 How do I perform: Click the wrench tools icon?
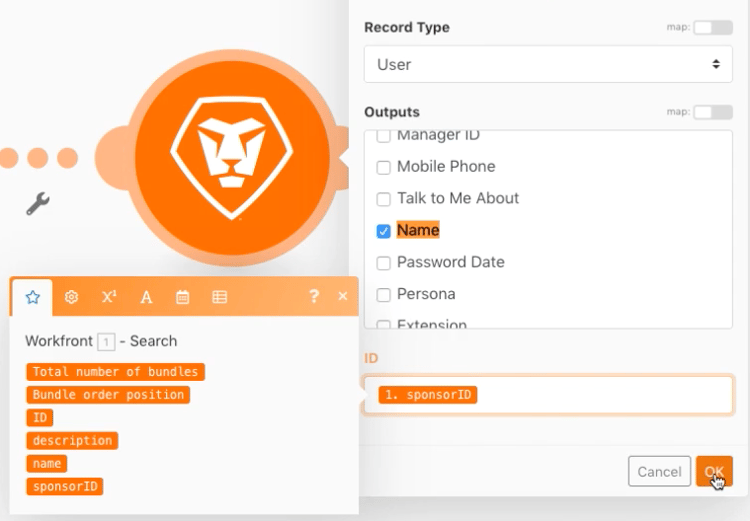38,203
